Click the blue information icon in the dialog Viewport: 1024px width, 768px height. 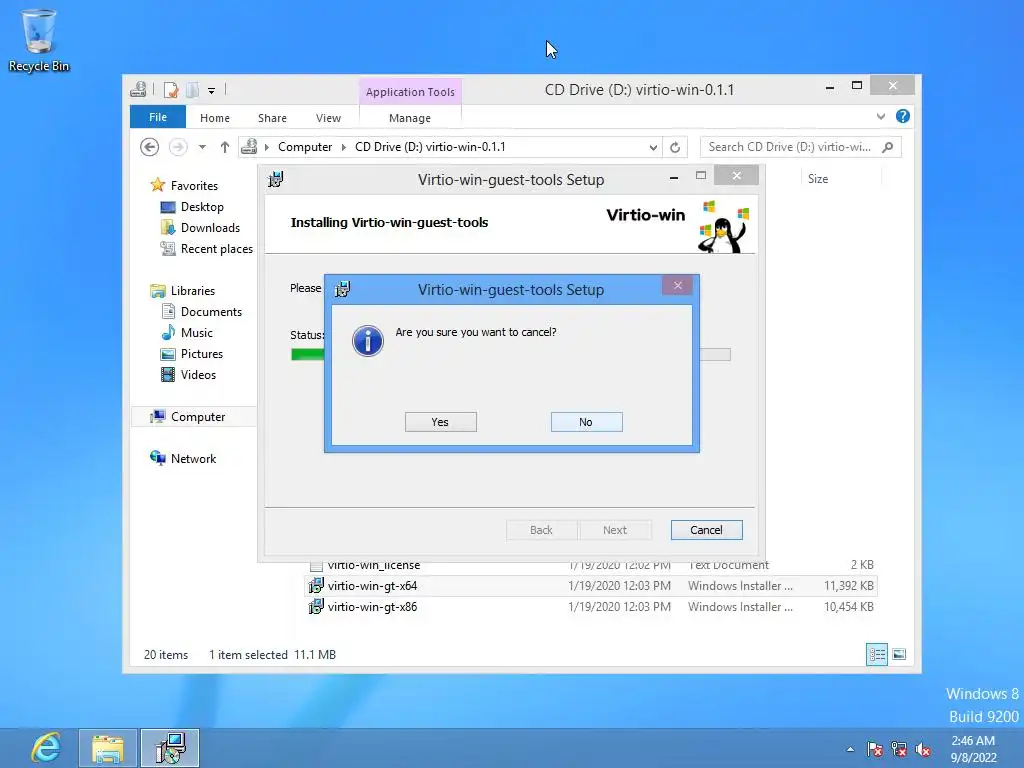(368, 341)
